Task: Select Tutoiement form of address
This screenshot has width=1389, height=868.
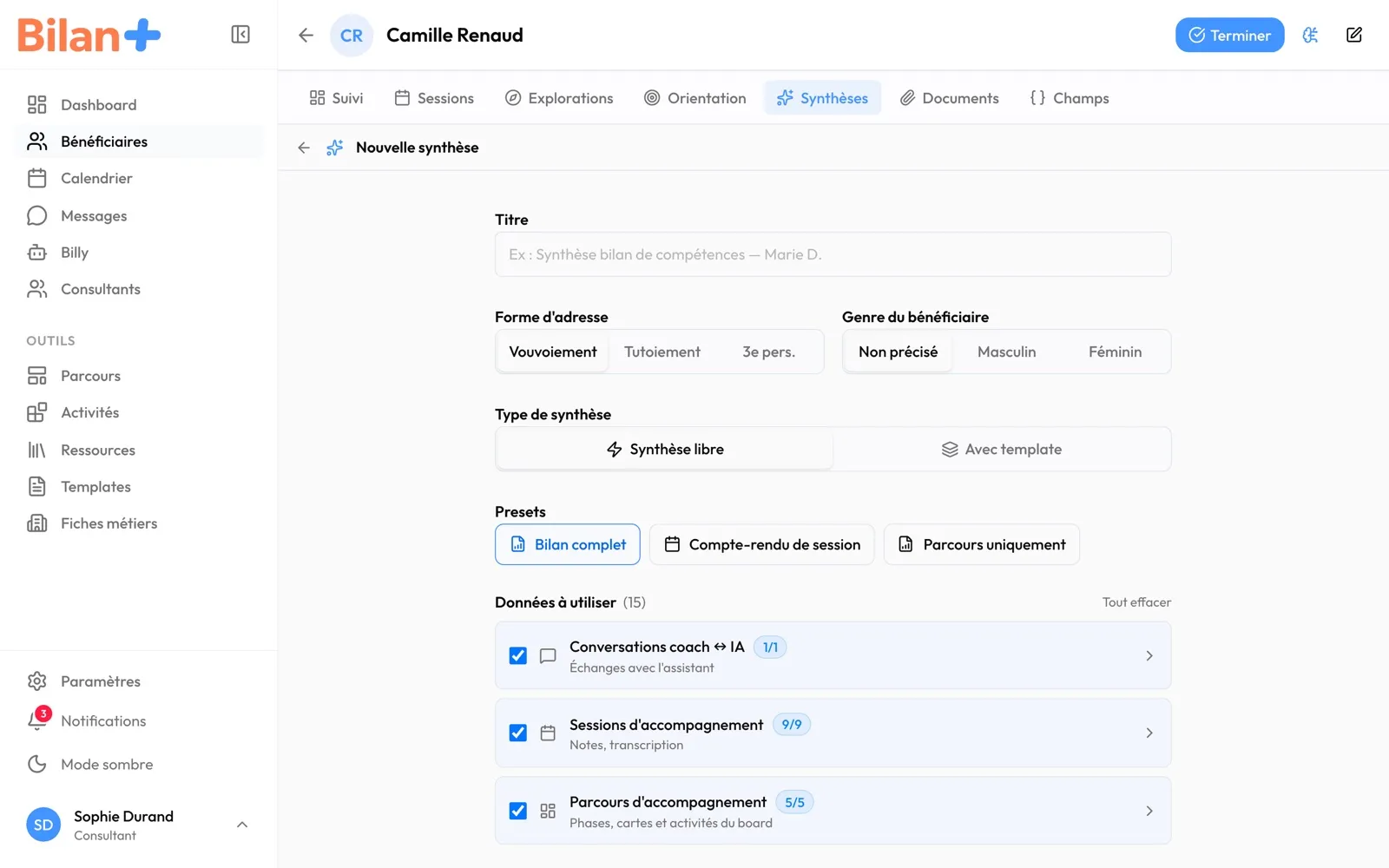Action: point(662,352)
